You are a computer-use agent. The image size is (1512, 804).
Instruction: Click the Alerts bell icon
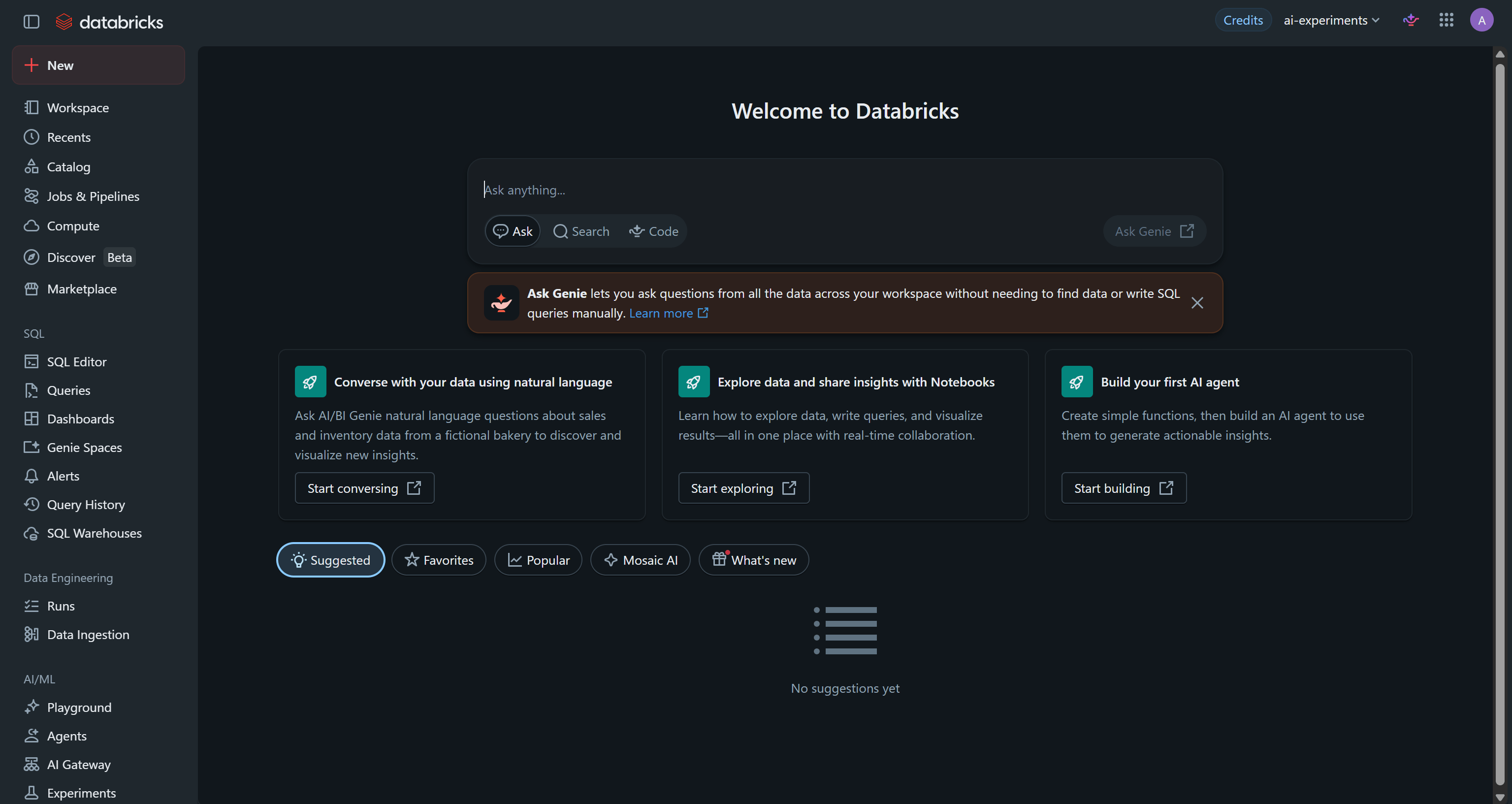pyautogui.click(x=31, y=476)
